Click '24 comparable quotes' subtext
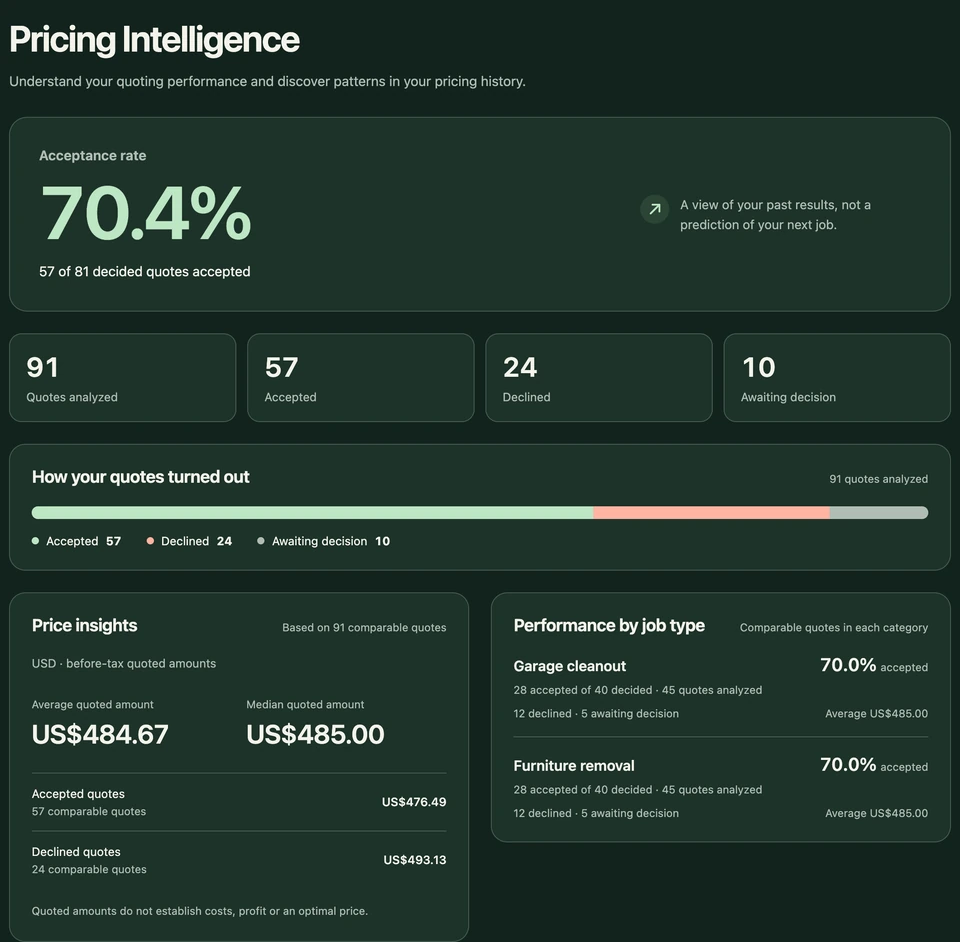The height and width of the screenshot is (942, 960). point(89,870)
